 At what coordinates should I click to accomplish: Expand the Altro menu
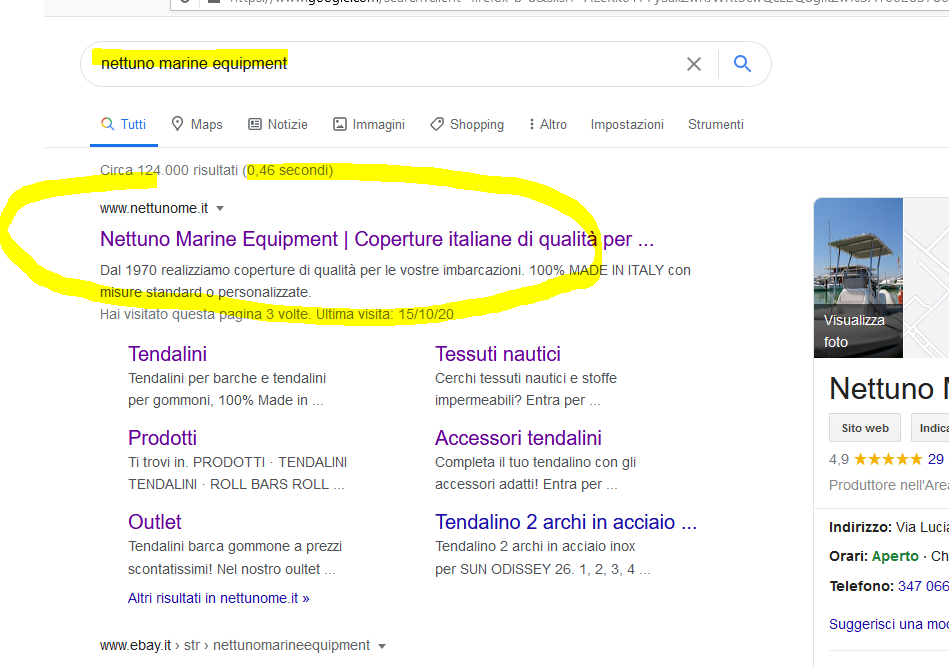pyautogui.click(x=548, y=125)
